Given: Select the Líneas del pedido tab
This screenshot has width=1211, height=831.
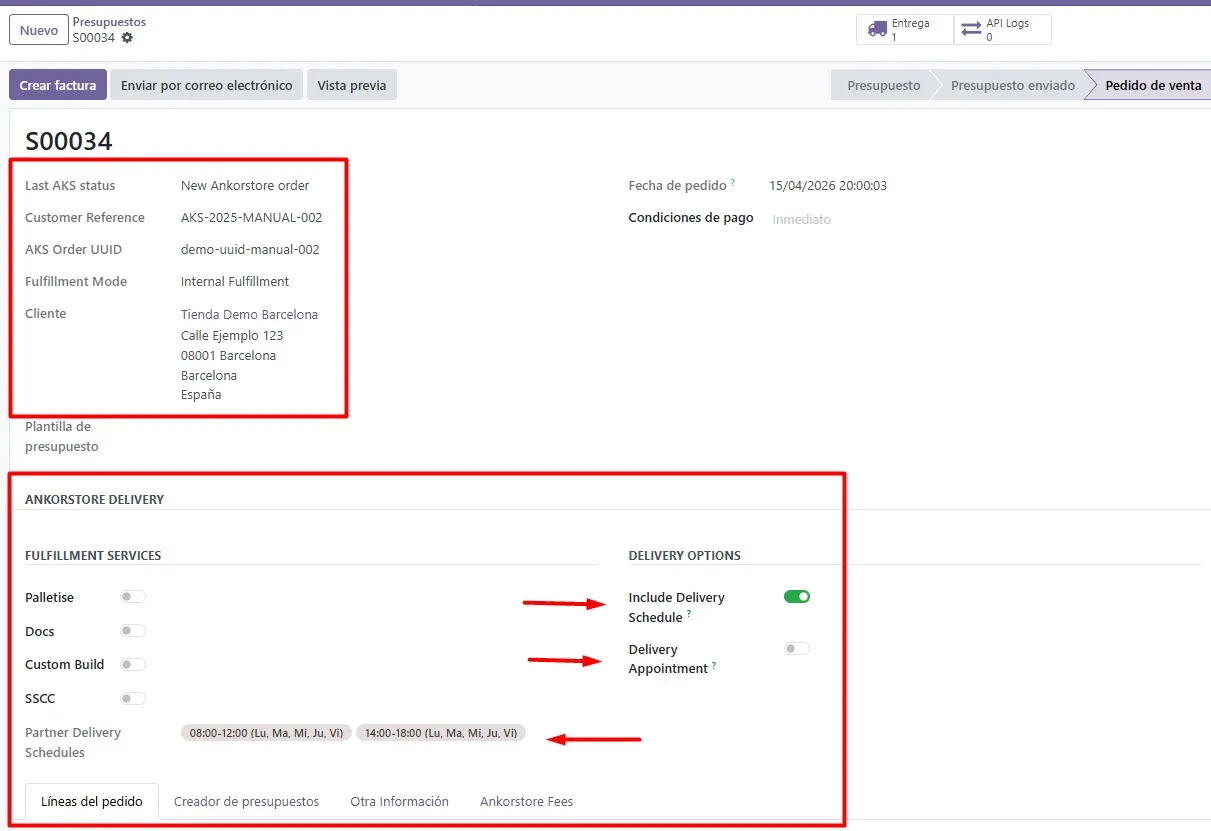Looking at the screenshot, I should click(92, 802).
